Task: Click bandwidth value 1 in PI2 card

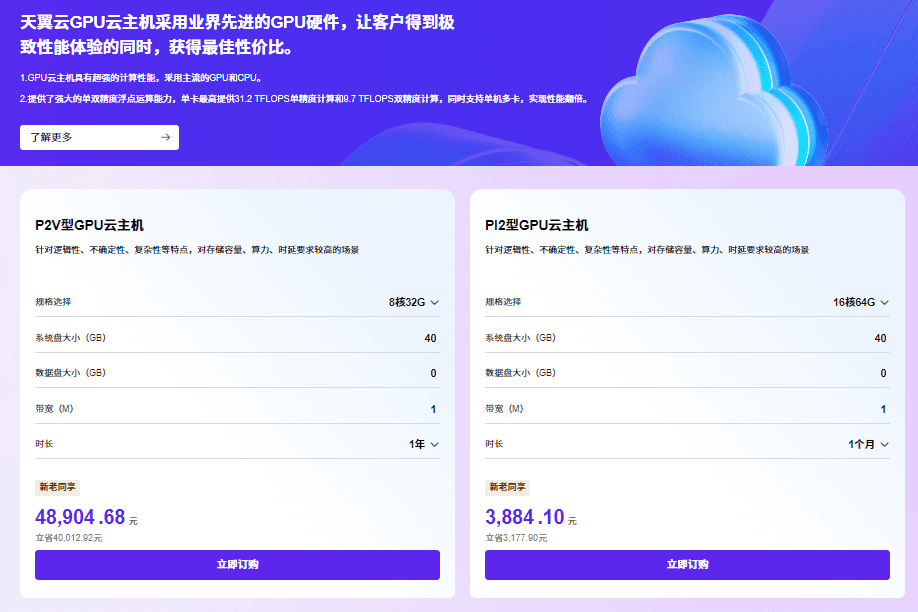Action: pyautogui.click(x=883, y=409)
